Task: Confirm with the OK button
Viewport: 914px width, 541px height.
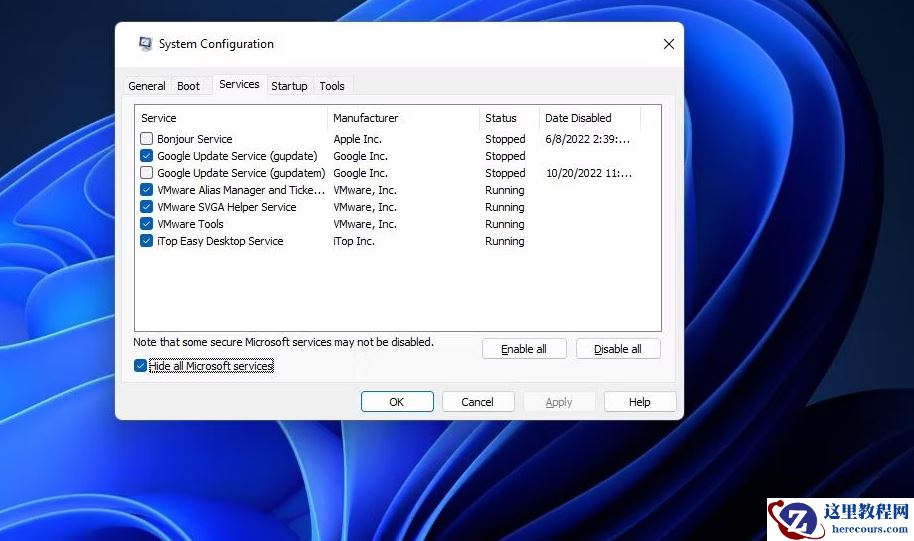Action: (397, 402)
